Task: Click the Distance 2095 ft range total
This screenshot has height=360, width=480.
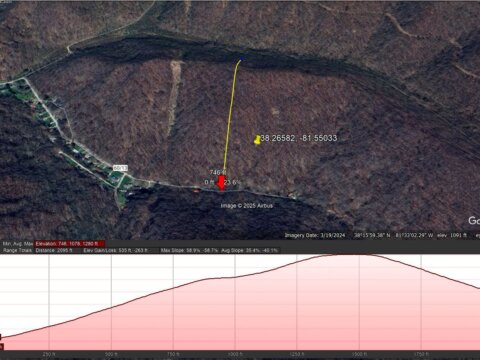Action: coord(54,250)
